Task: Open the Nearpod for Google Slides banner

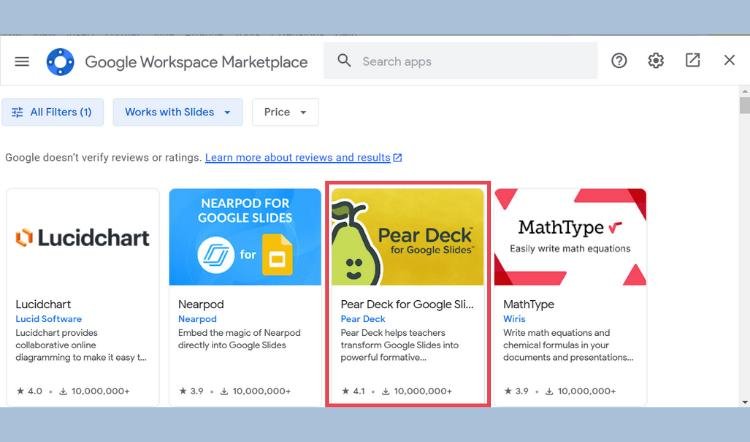Action: click(x=245, y=237)
